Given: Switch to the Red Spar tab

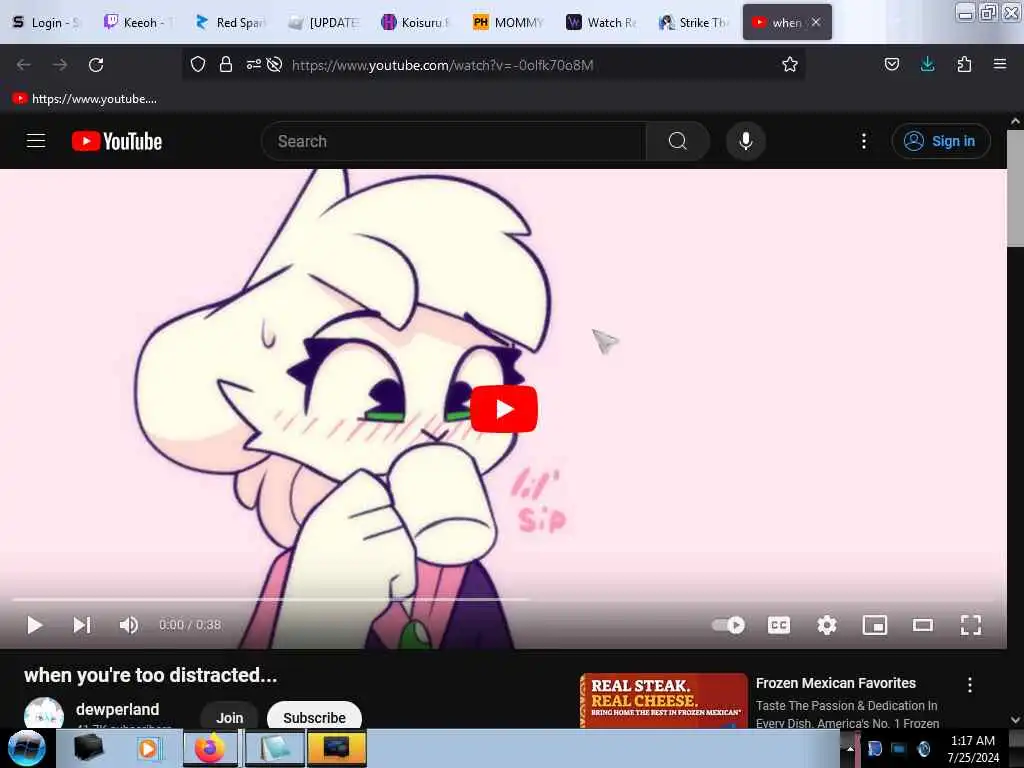Looking at the screenshot, I should (x=231, y=22).
